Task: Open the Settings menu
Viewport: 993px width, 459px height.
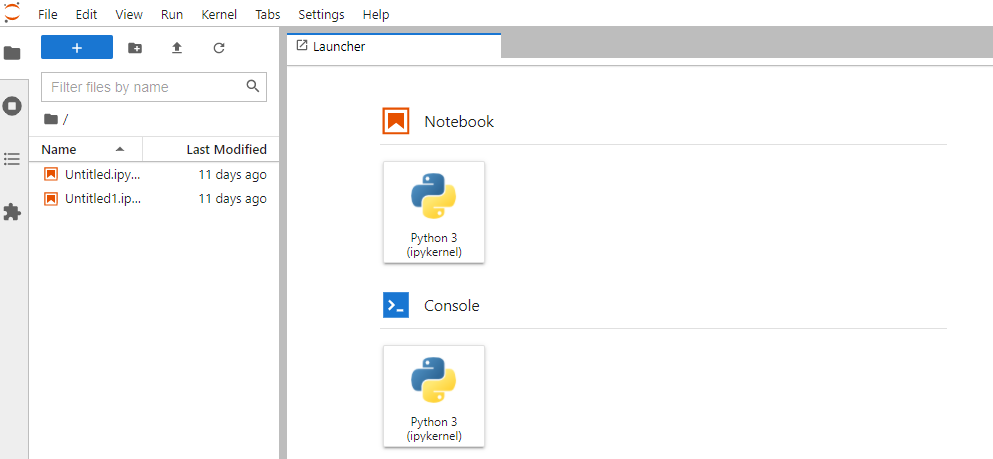Action: [322, 14]
